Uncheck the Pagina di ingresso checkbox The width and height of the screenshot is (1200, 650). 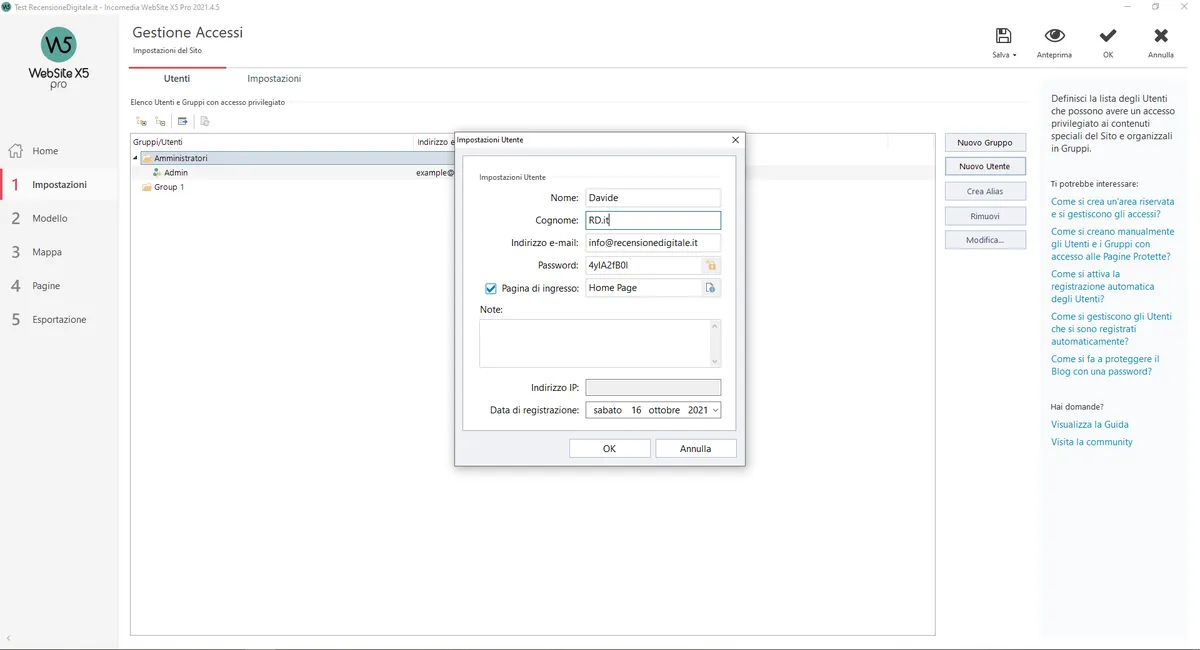pos(491,288)
